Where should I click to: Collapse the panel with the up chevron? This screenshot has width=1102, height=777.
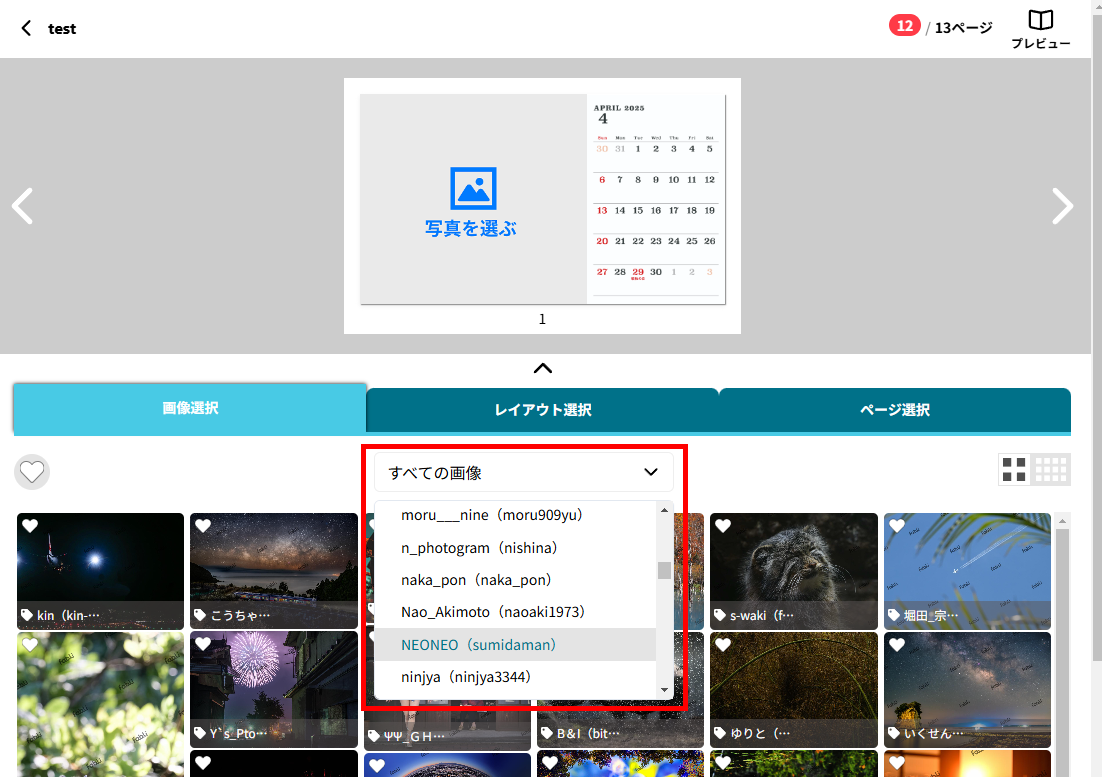point(543,368)
